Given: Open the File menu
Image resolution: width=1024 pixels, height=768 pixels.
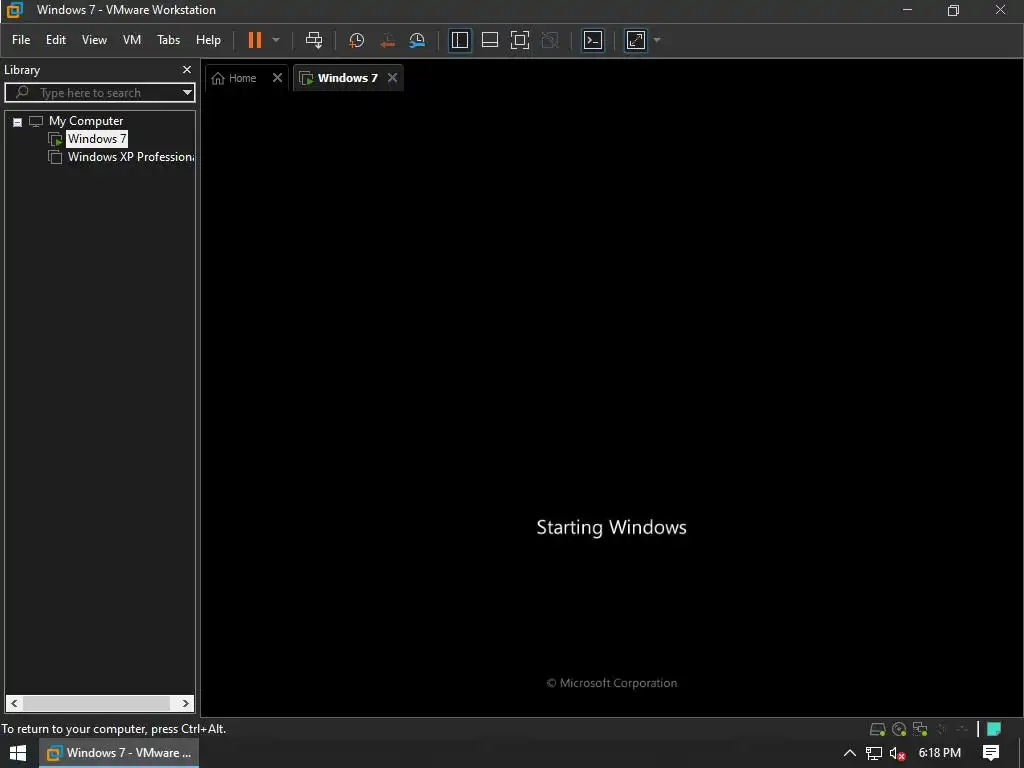Looking at the screenshot, I should point(21,40).
